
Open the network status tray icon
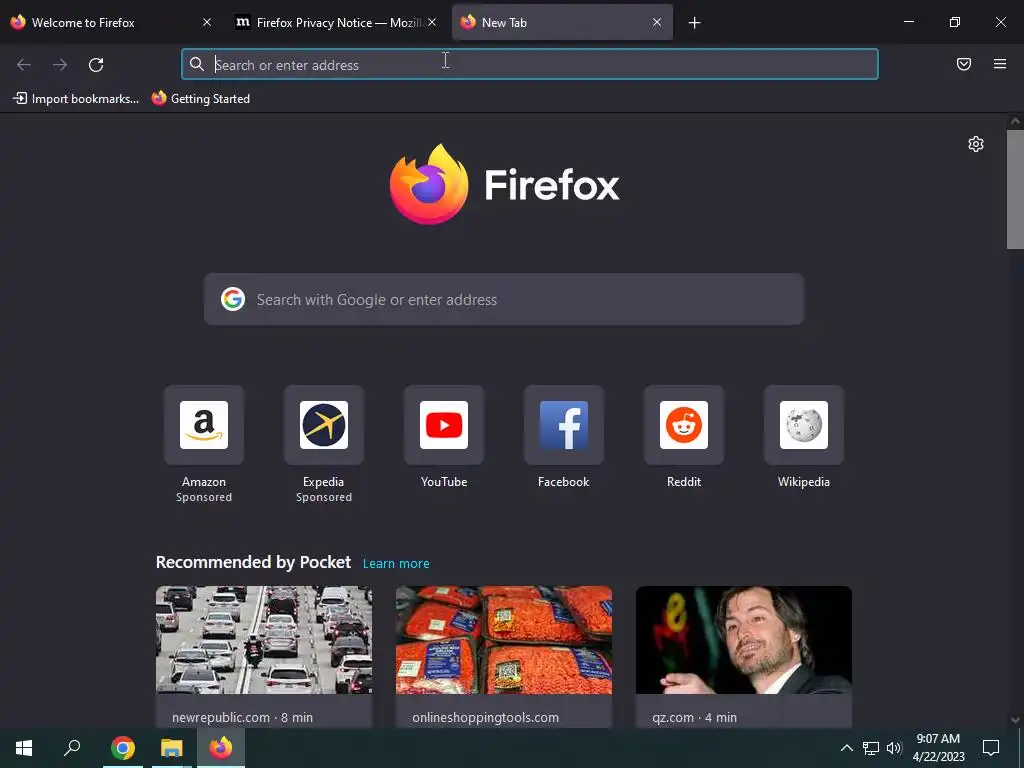[x=871, y=748]
